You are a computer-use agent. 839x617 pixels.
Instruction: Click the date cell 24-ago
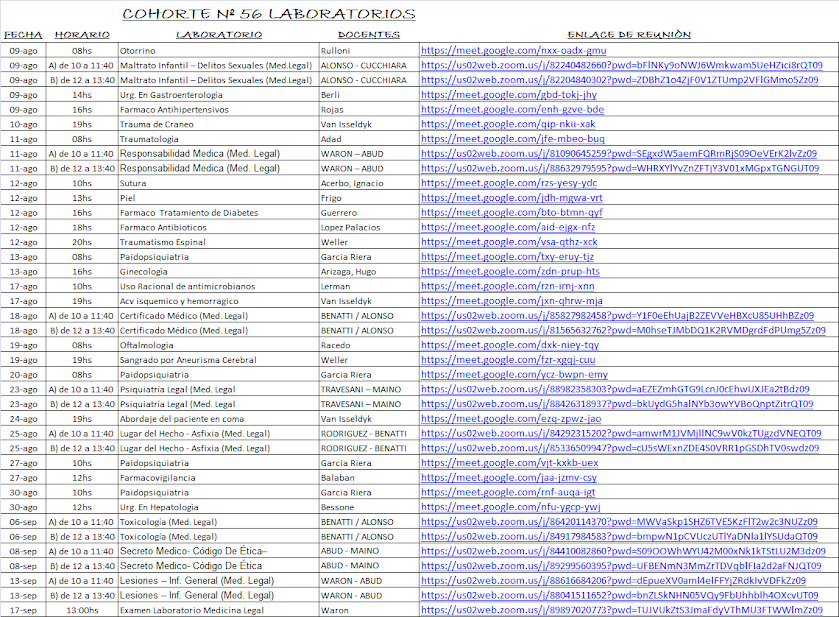[24, 418]
